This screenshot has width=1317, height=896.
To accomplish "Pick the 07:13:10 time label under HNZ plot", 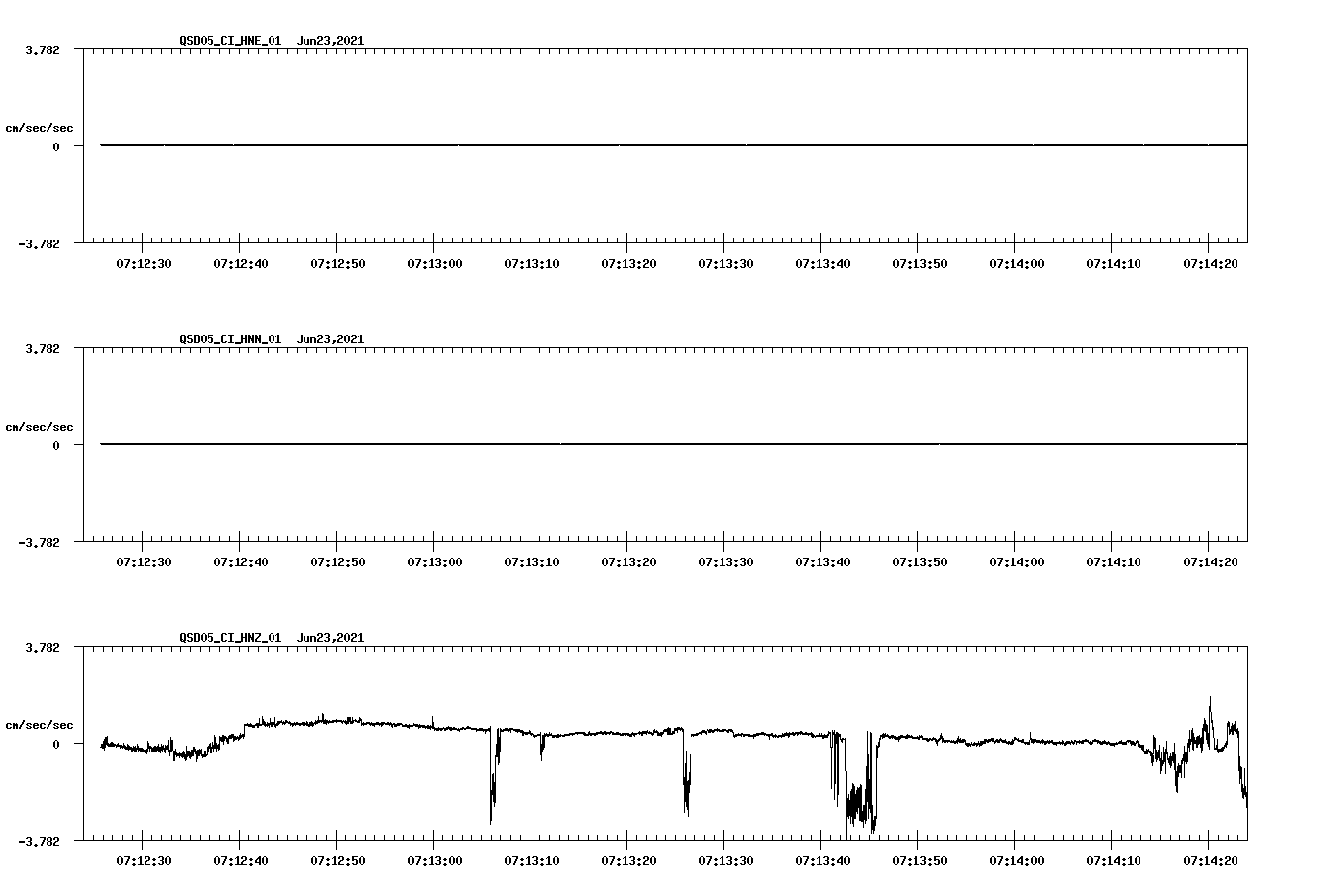I will (531, 860).
